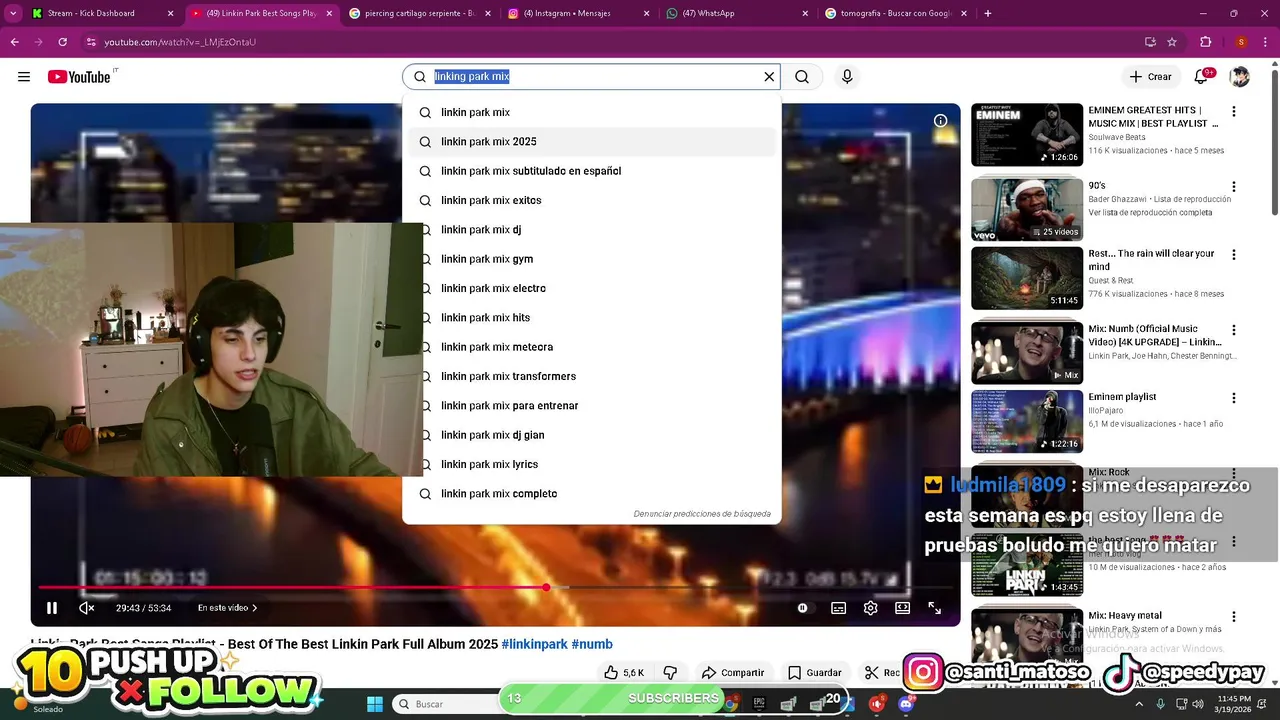Open a new browser tab
The height and width of the screenshot is (720, 1280).
988,13
